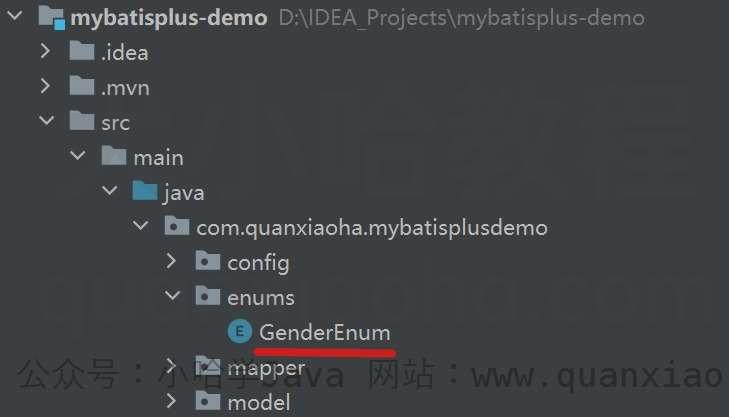The width and height of the screenshot is (729, 417).
Task: Expand the config package arrow
Action: pyautogui.click(x=171, y=261)
